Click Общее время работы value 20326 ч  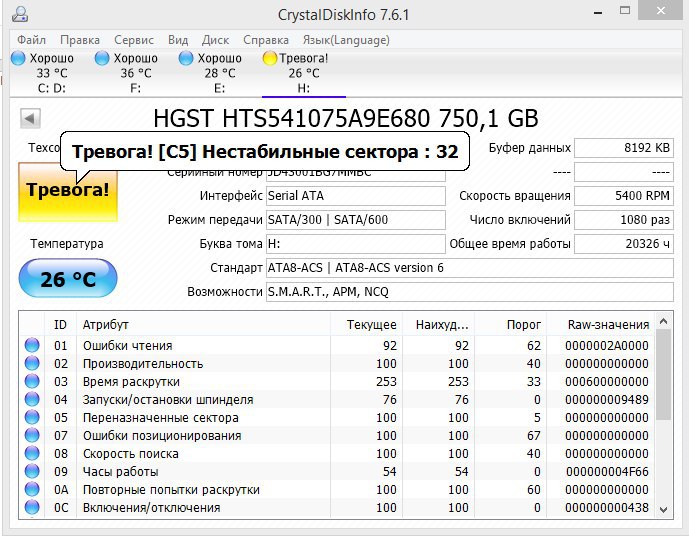click(624, 244)
